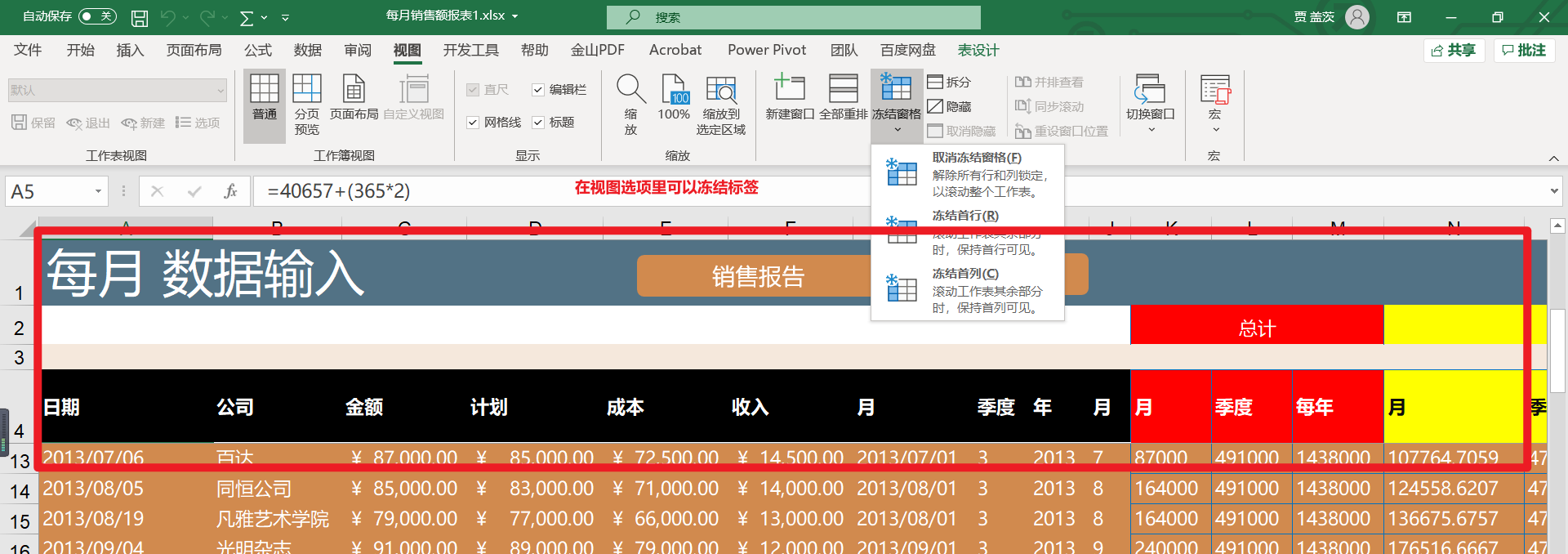
Task: Expand the formula bar chevron
Action: 1553,191
